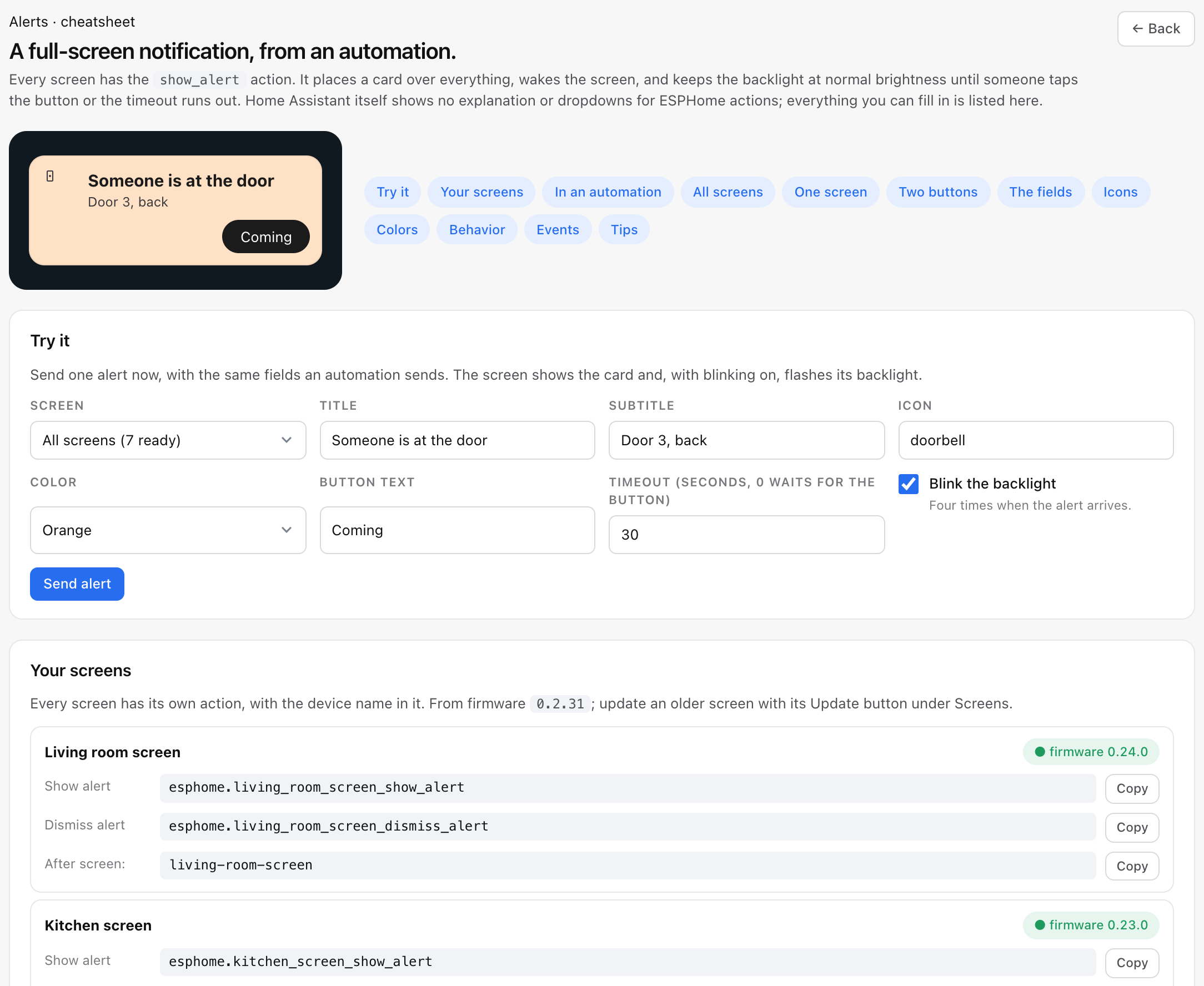Click the Living room screen heading
This screenshot has width=1204, height=986.
(113, 752)
